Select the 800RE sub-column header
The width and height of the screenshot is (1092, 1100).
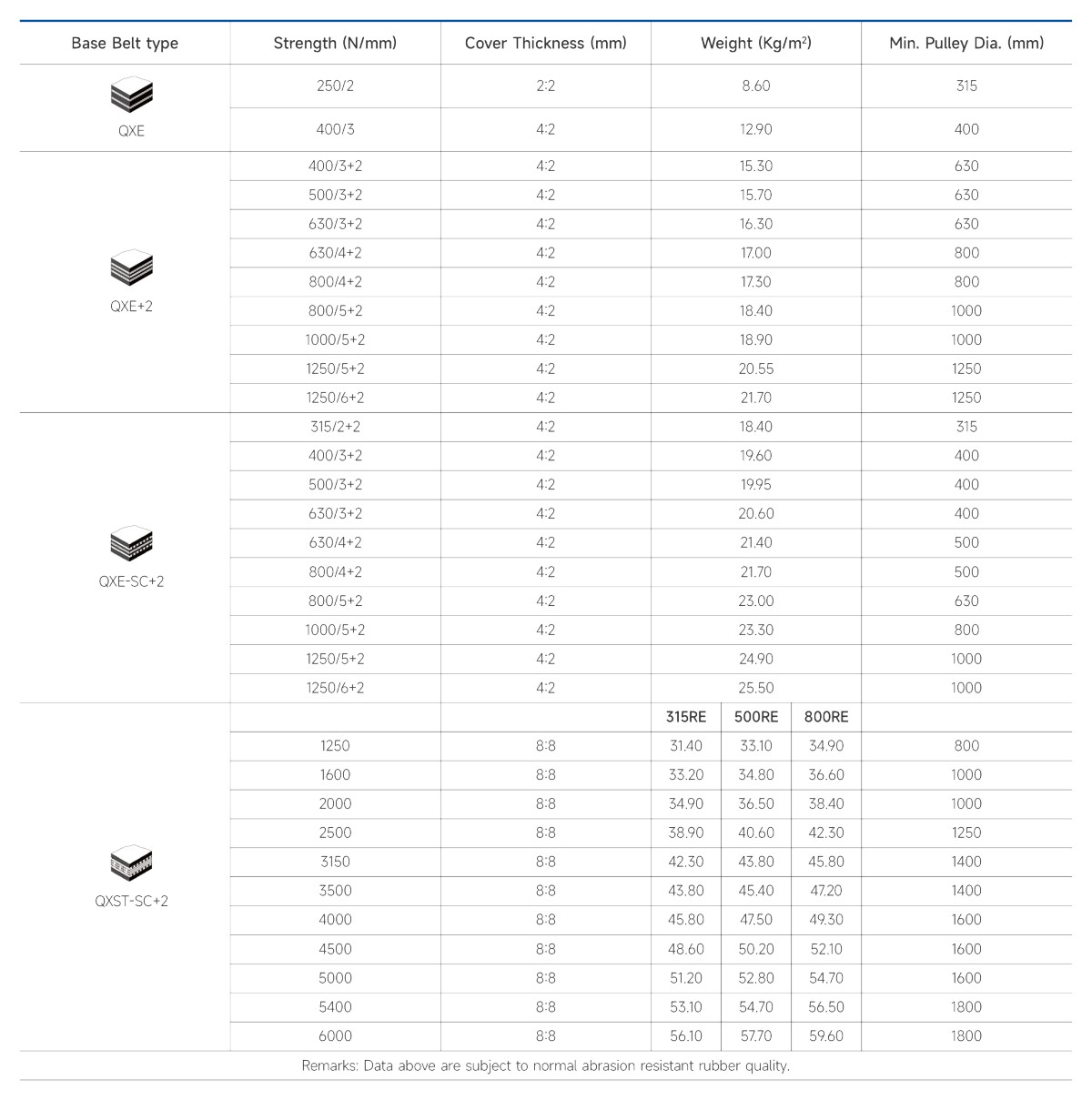pyautogui.click(x=826, y=717)
